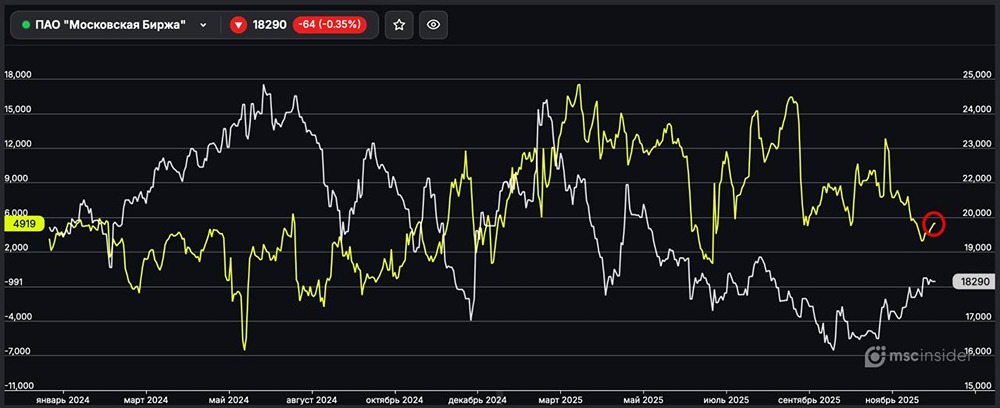Toggle visibility with the eye icon
The image size is (1000, 408).
(x=434, y=25)
